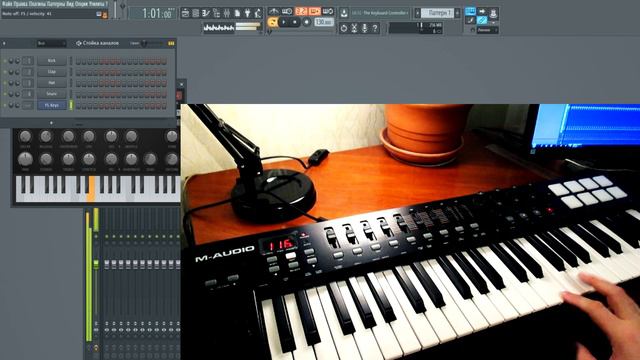
Task: Click the leftmost knob in FL Keys top knob row
Action: pyautogui.click(x=25, y=136)
